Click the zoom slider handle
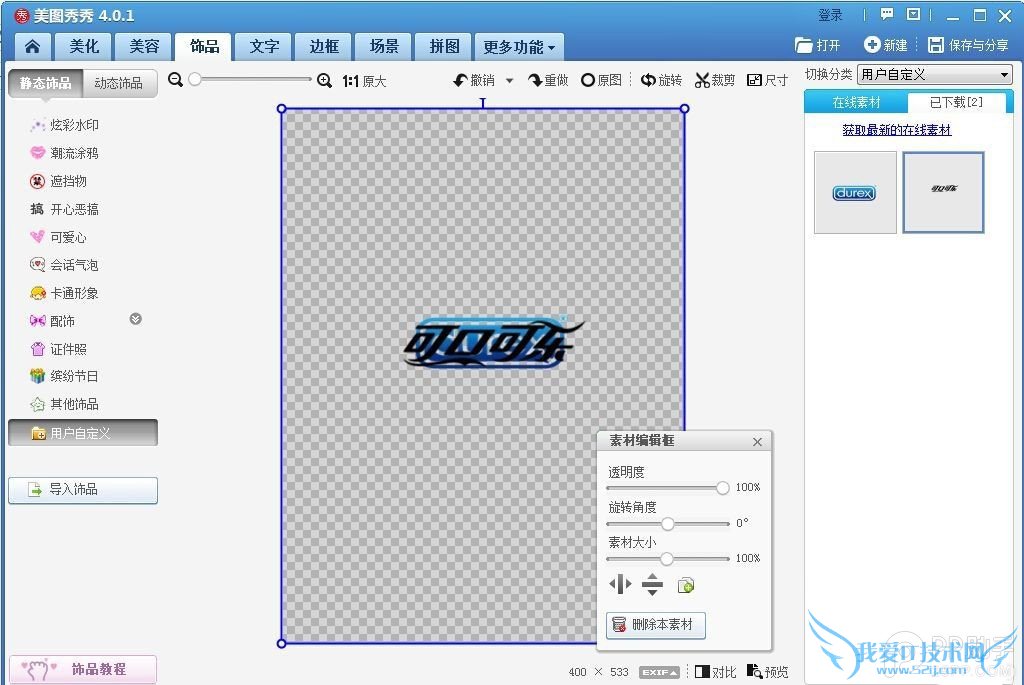Screen dimensions: 1024x685 tap(195, 79)
